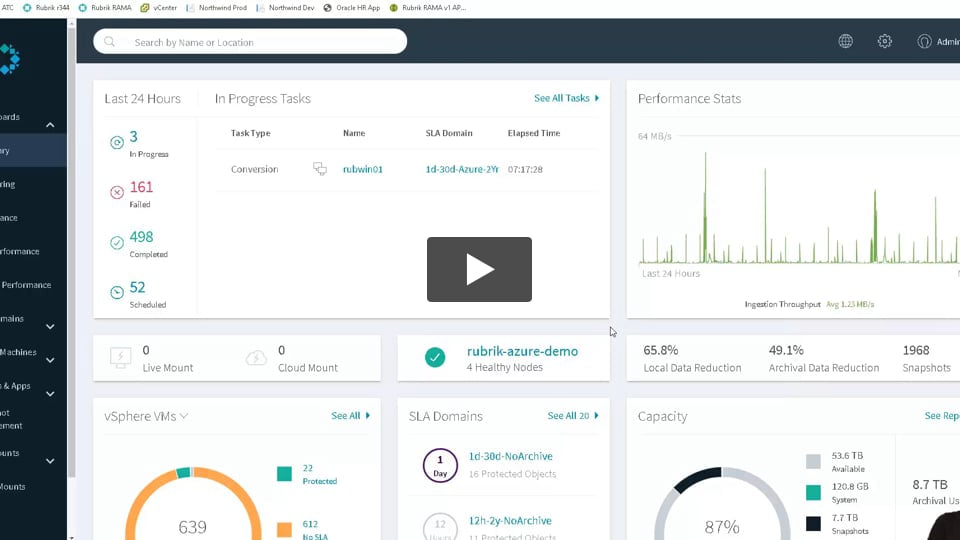The width and height of the screenshot is (960, 540).
Task: Click the search magnifier icon
Action: coord(110,42)
